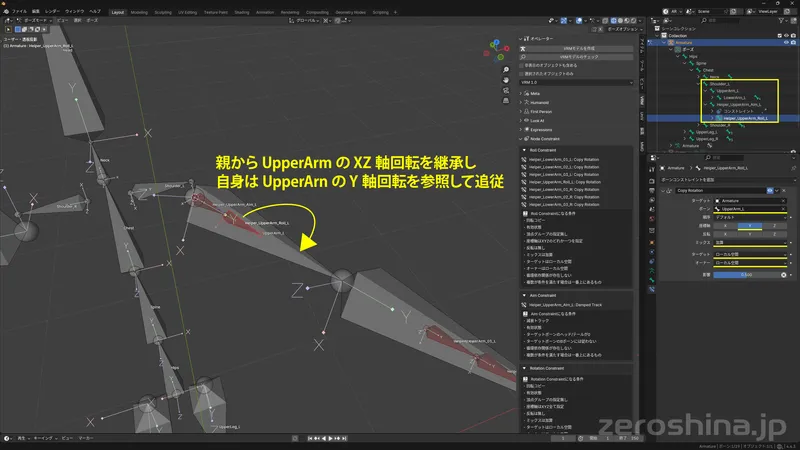The image size is (800, 450).
Task: Open the Target space dropdown
Action: coord(750,254)
